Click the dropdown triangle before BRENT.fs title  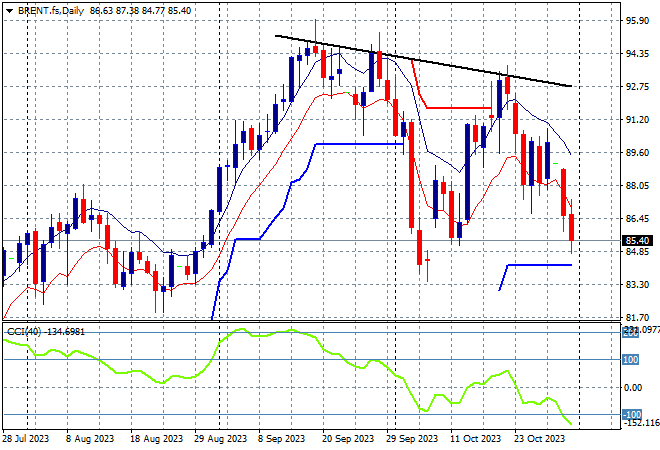[9, 11]
